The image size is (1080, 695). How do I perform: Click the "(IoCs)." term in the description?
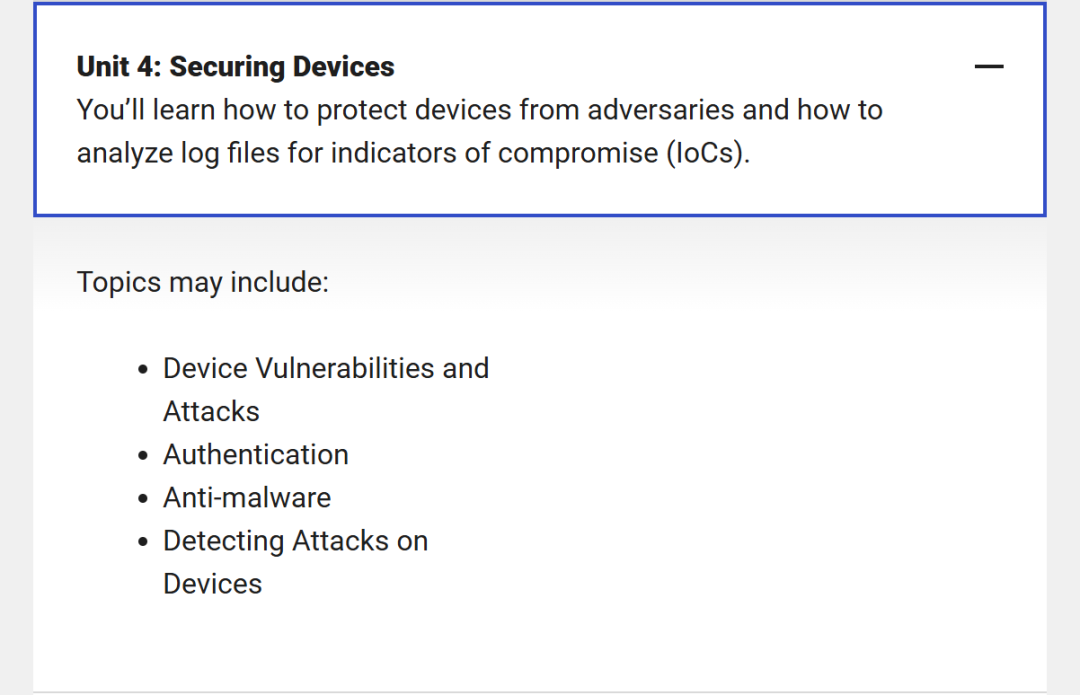[x=707, y=154]
